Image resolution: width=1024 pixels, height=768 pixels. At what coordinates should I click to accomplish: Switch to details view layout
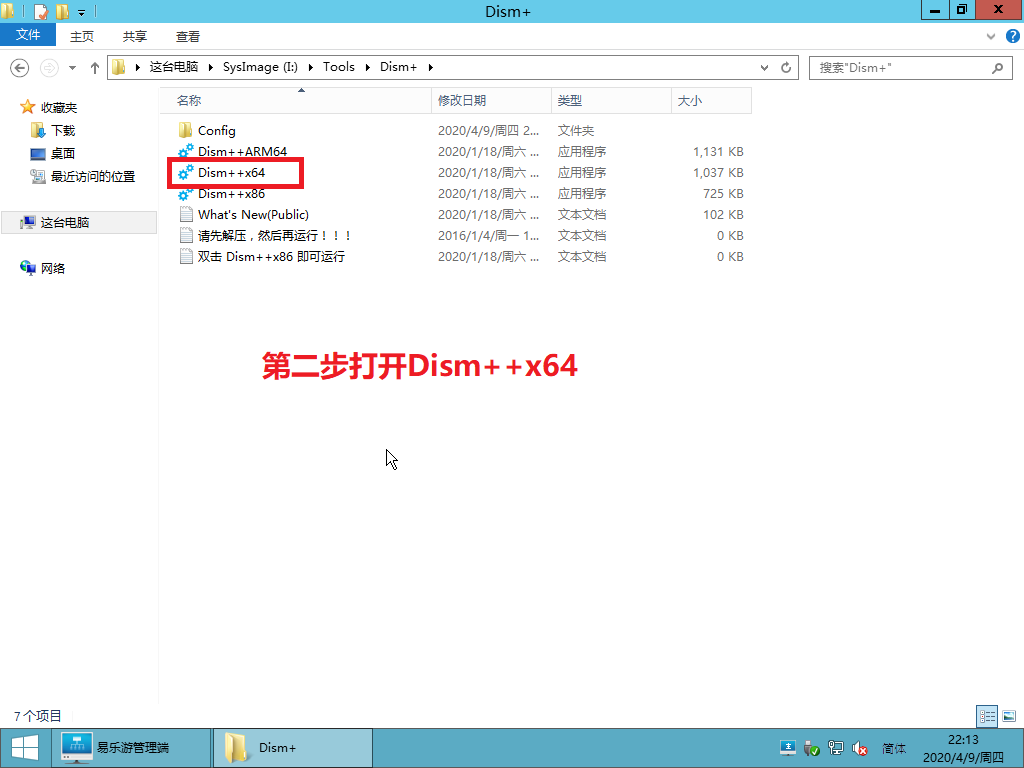pyautogui.click(x=987, y=716)
